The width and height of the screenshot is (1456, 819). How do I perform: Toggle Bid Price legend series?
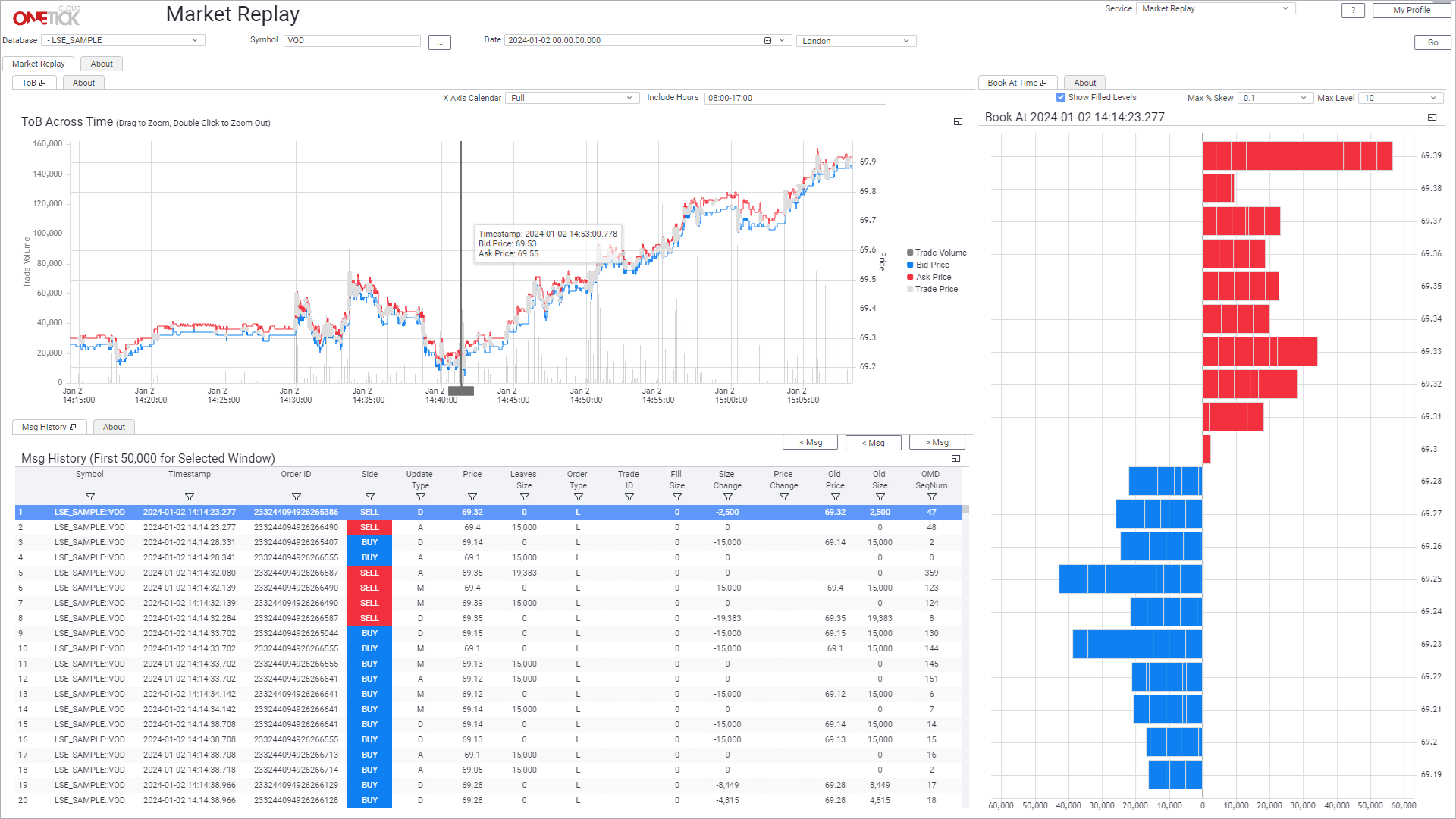(932, 265)
